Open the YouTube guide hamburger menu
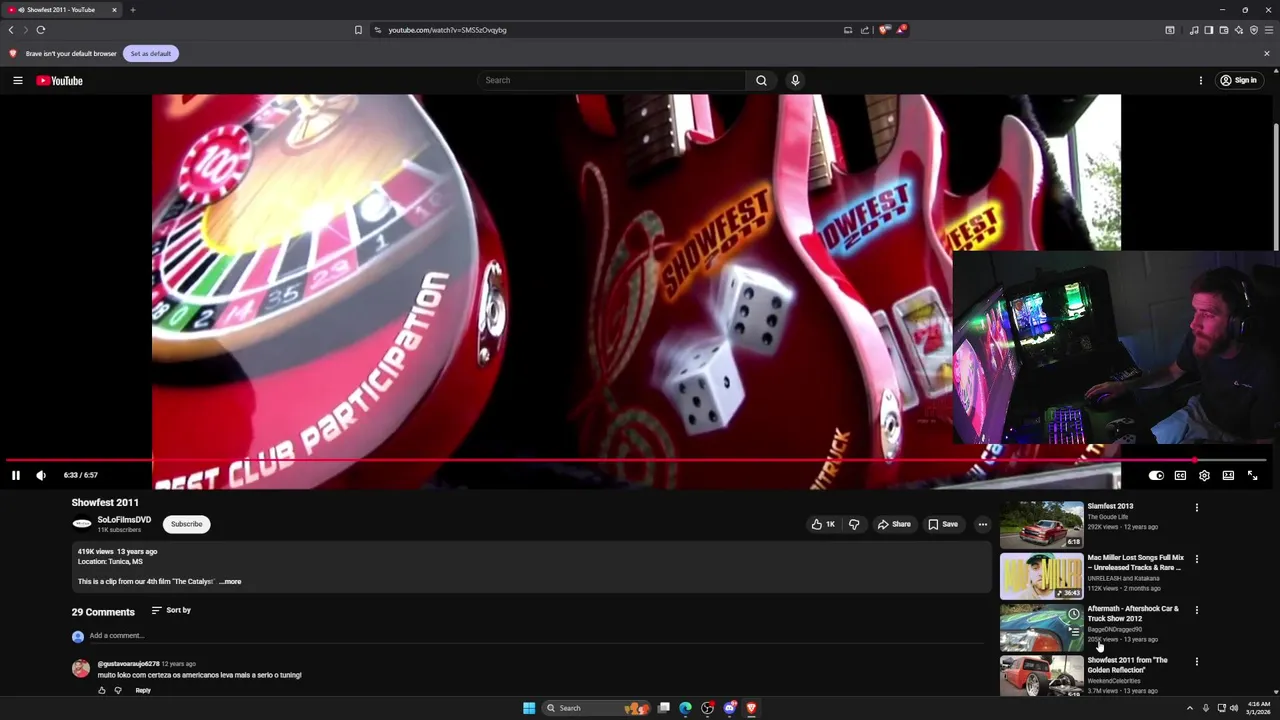 pyautogui.click(x=18, y=80)
